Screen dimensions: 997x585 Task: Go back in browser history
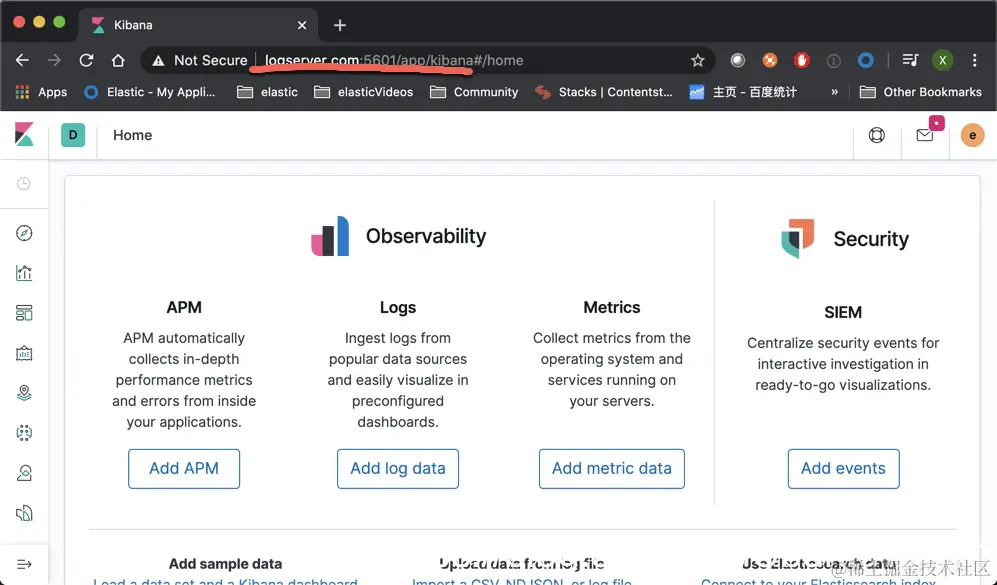22,60
